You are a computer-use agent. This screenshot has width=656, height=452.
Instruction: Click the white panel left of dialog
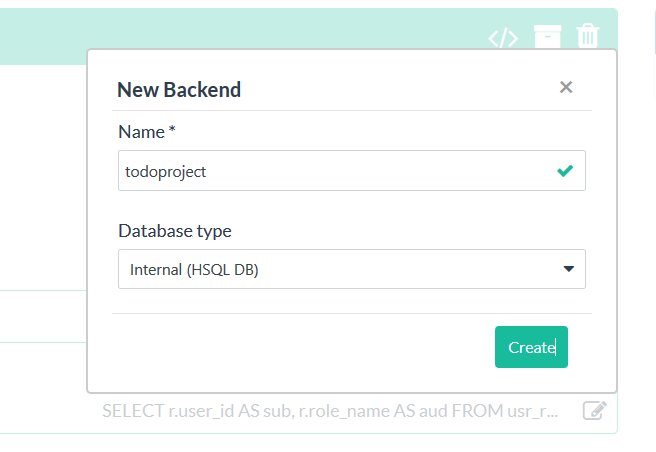click(x=42, y=176)
